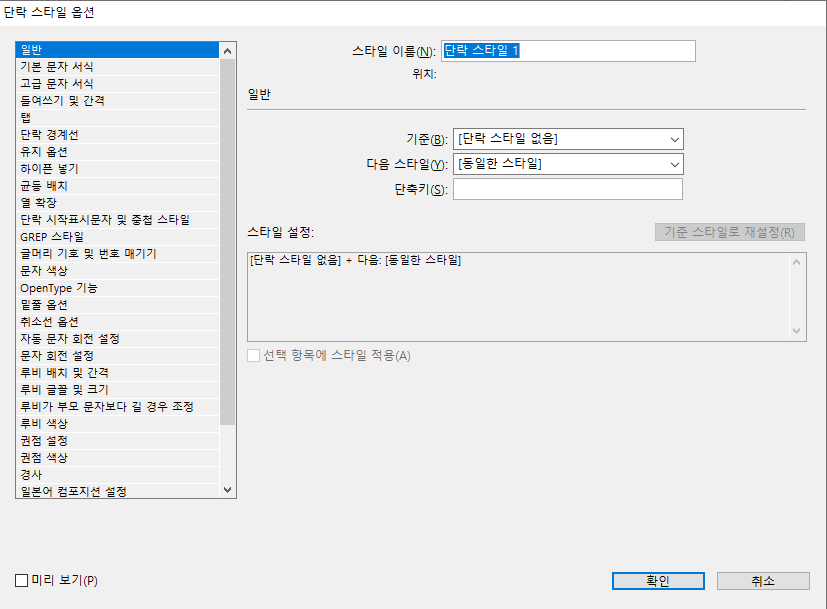Viewport: 827px width, 609px height.
Task: Open the 다음 스타일 dropdown
Action: [x=568, y=164]
